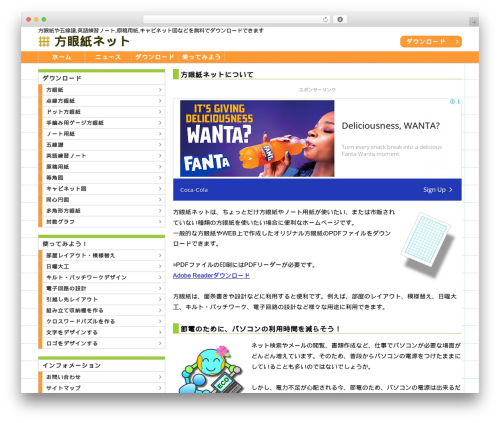500x423 pixels.
Task: Open キャビネット図 in the sidebar
Action: (x=102, y=189)
